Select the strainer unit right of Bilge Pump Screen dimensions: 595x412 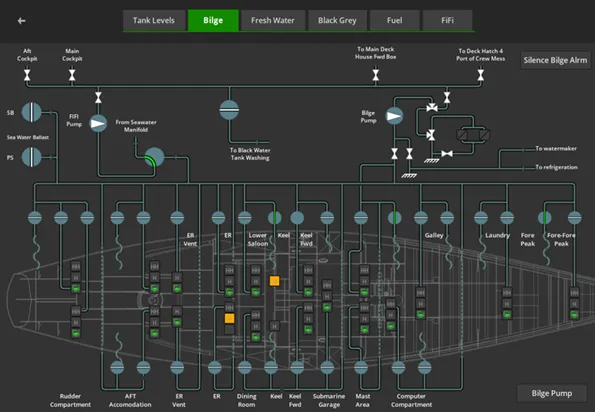coord(473,135)
